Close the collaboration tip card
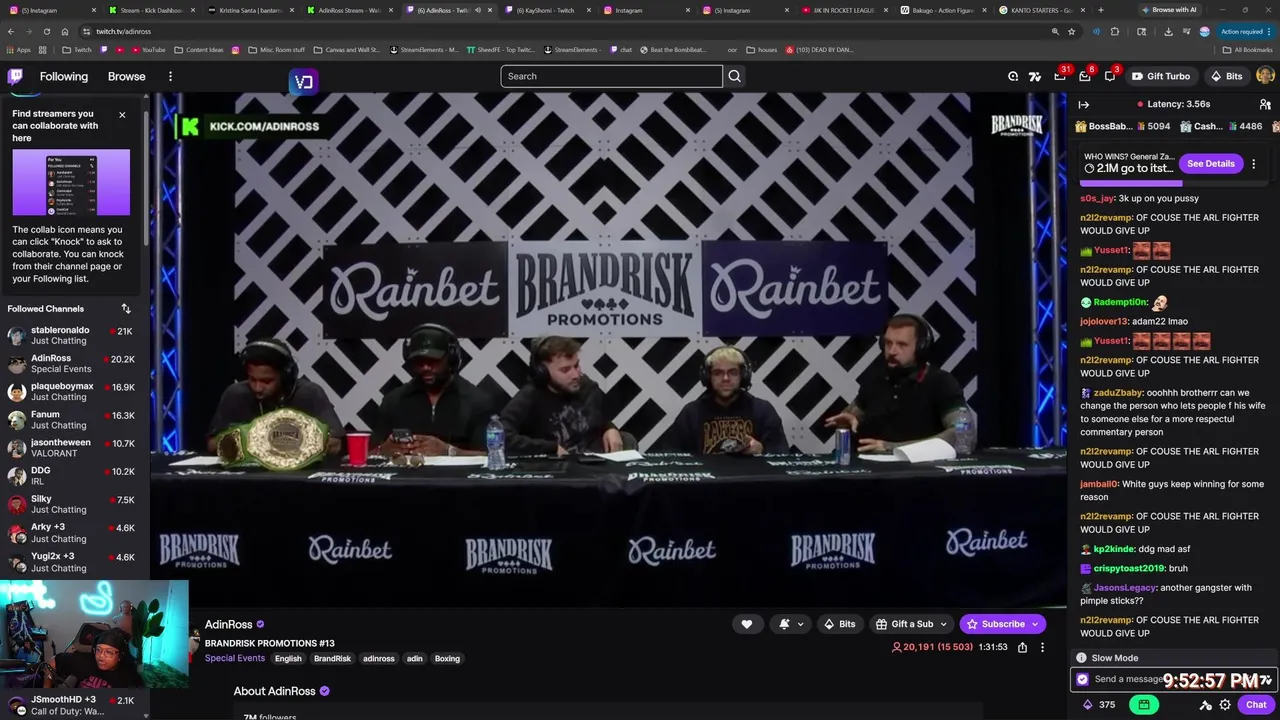This screenshot has height=720, width=1280. [122, 114]
